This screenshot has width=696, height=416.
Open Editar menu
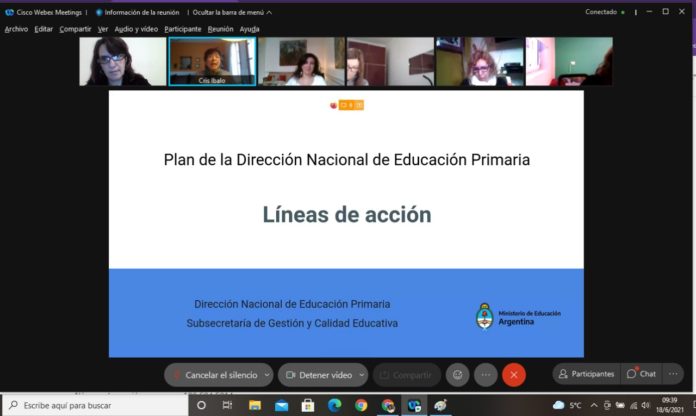[x=44, y=29]
